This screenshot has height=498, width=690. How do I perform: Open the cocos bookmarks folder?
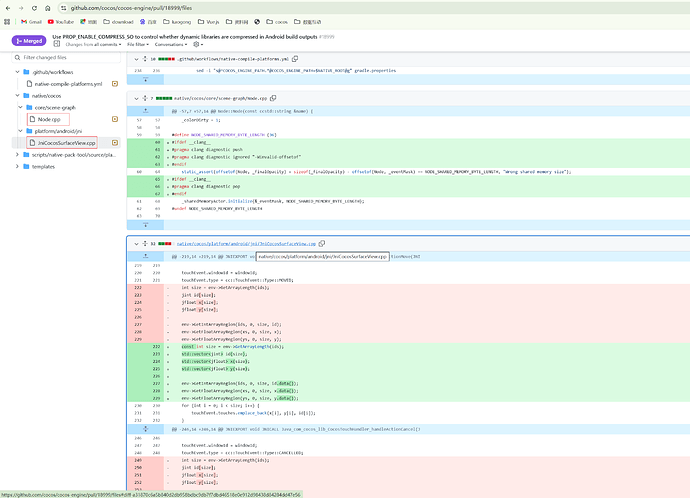coord(277,22)
